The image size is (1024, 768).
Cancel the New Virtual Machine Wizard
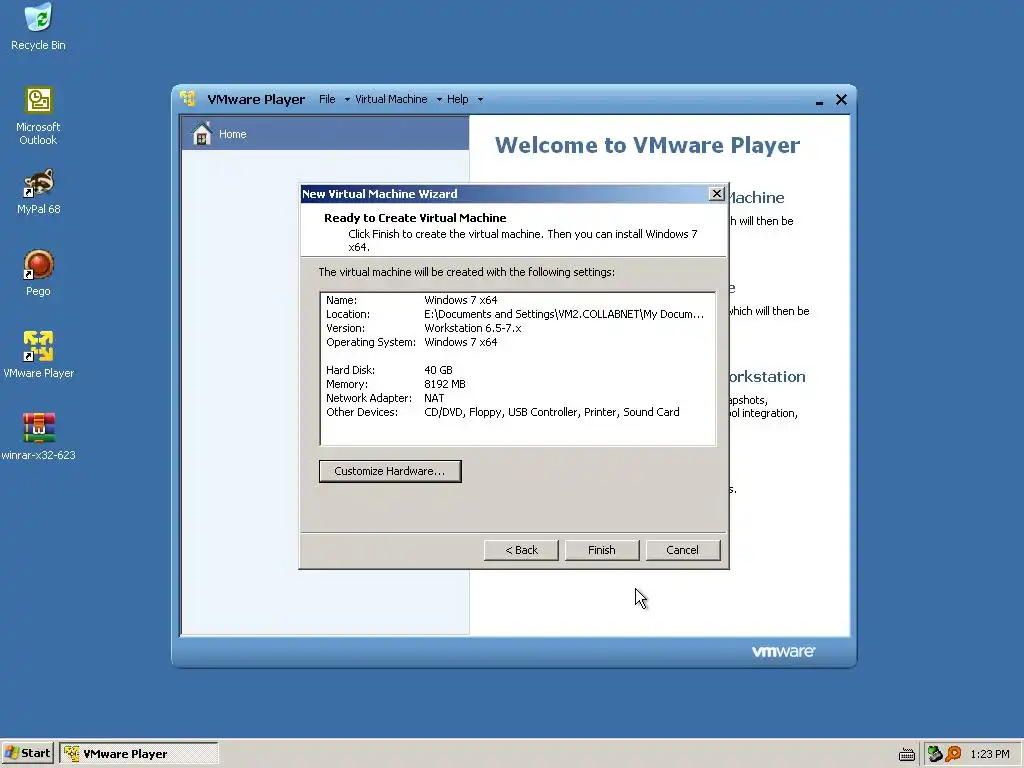tap(682, 550)
